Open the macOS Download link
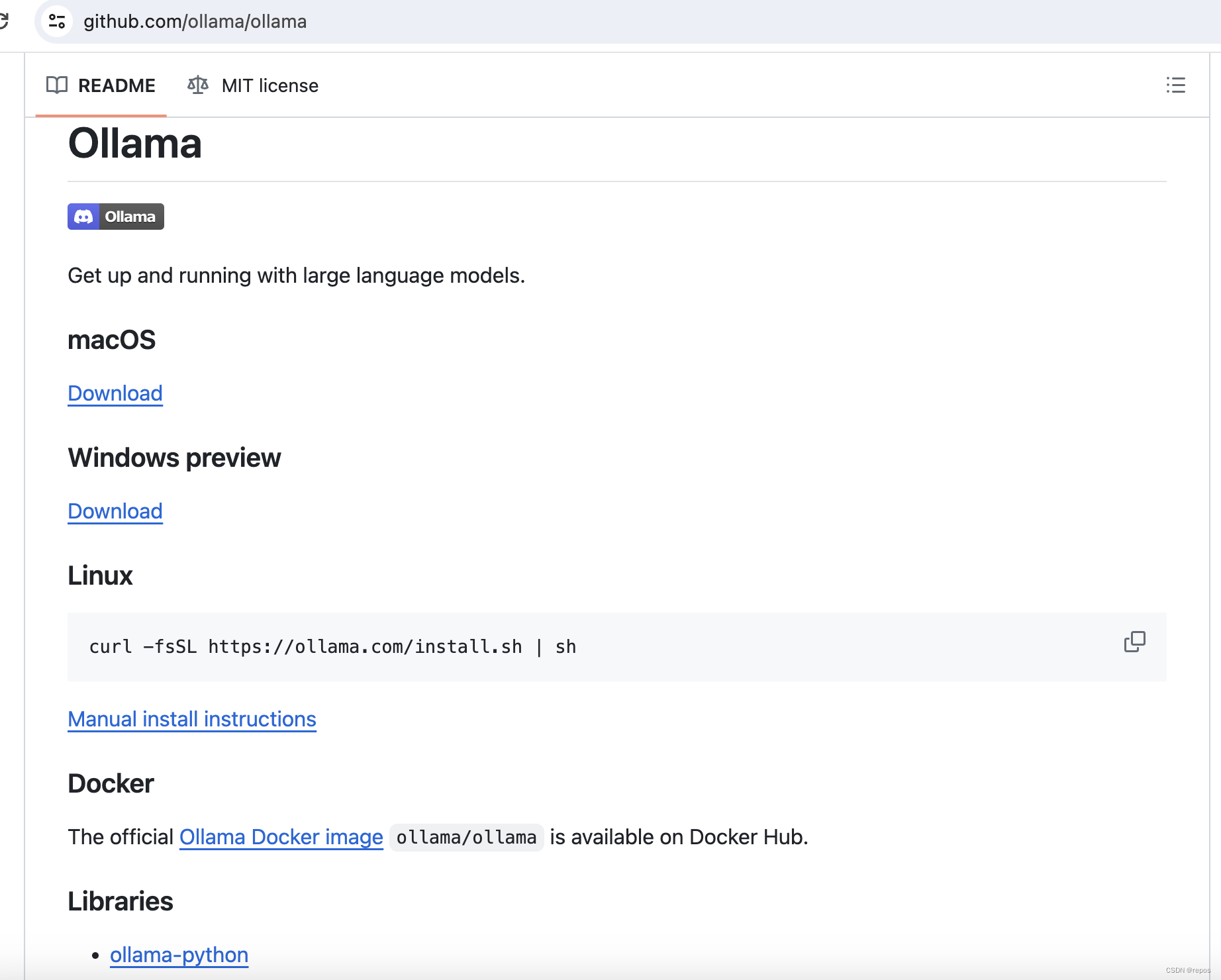 click(x=115, y=393)
